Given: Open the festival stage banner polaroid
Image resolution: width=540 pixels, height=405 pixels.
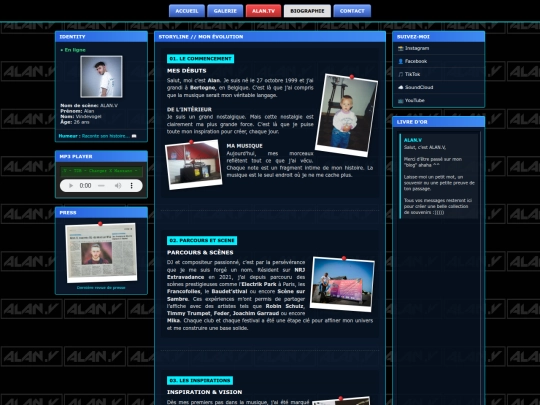Looking at the screenshot, I should [342, 284].
